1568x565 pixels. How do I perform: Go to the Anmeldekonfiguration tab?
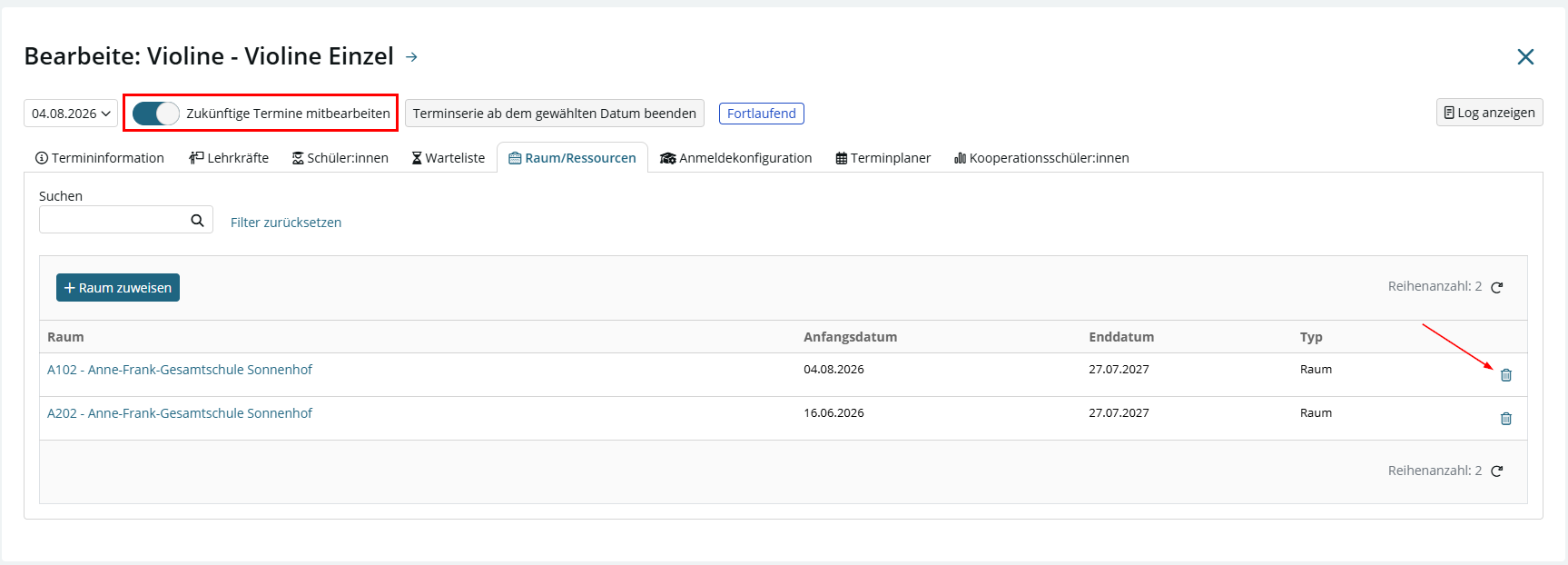736,158
